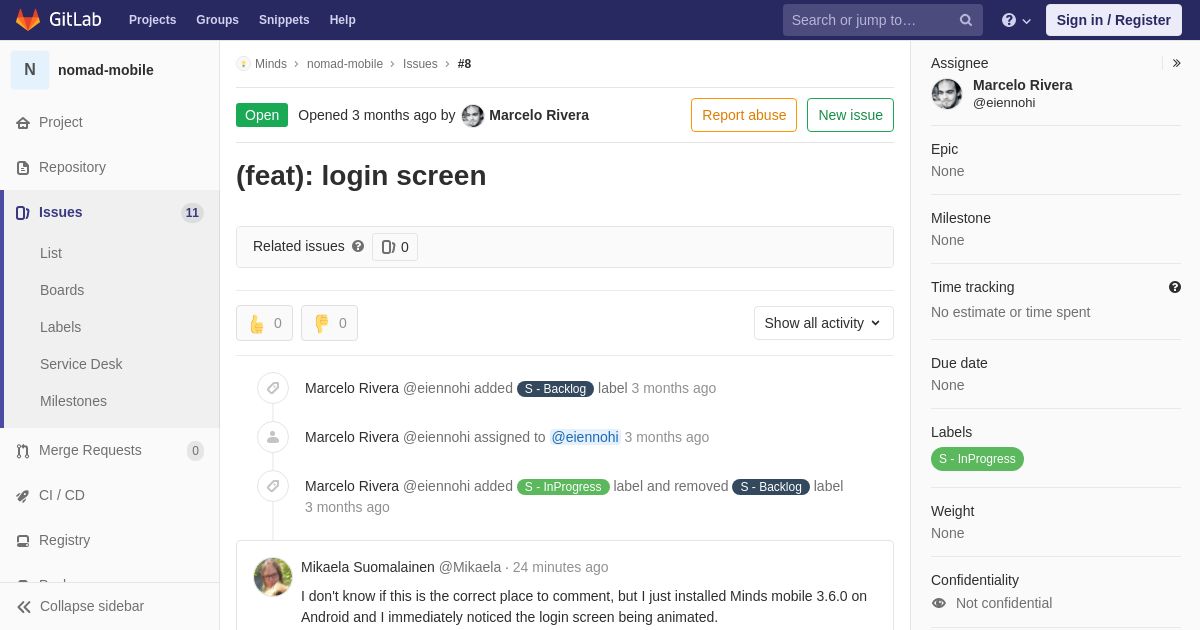
Task: Select Boards under Issues
Action: coord(62,290)
